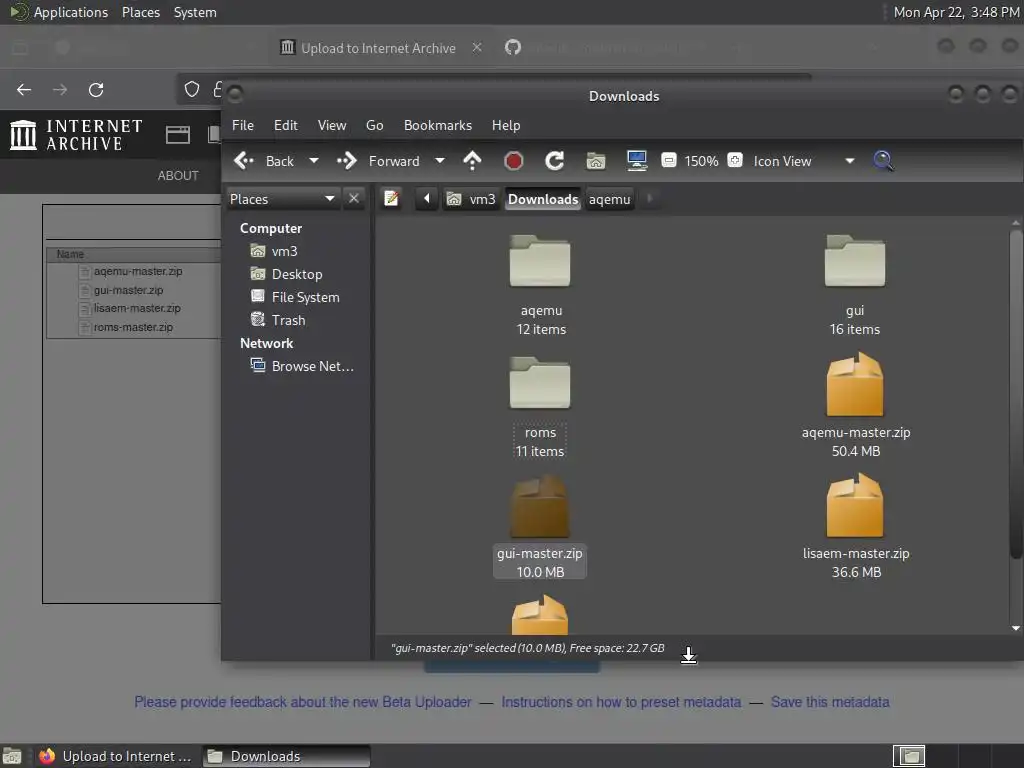Toggle location text entry pencil icon

point(391,199)
